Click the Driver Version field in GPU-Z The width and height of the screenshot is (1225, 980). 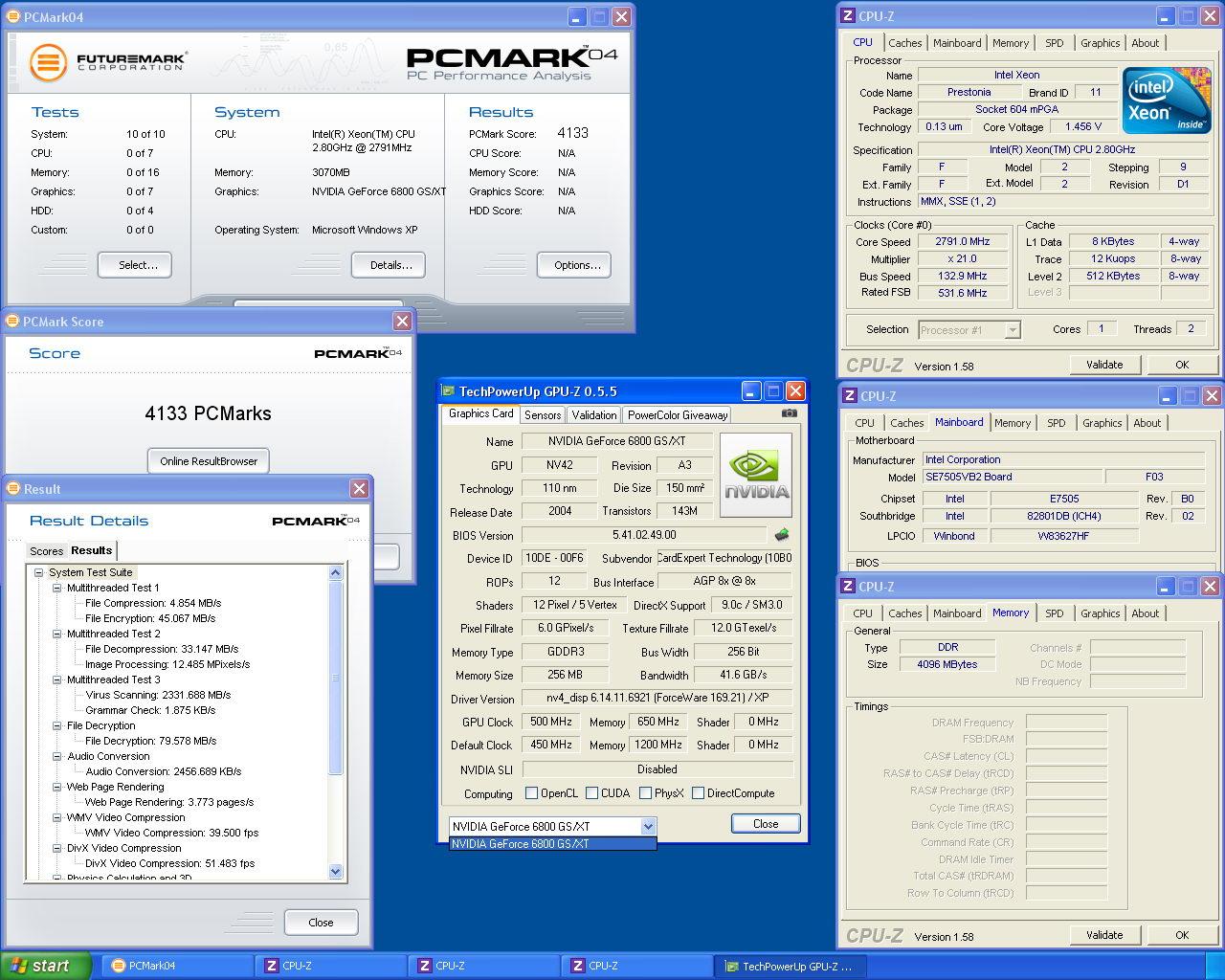[657, 699]
